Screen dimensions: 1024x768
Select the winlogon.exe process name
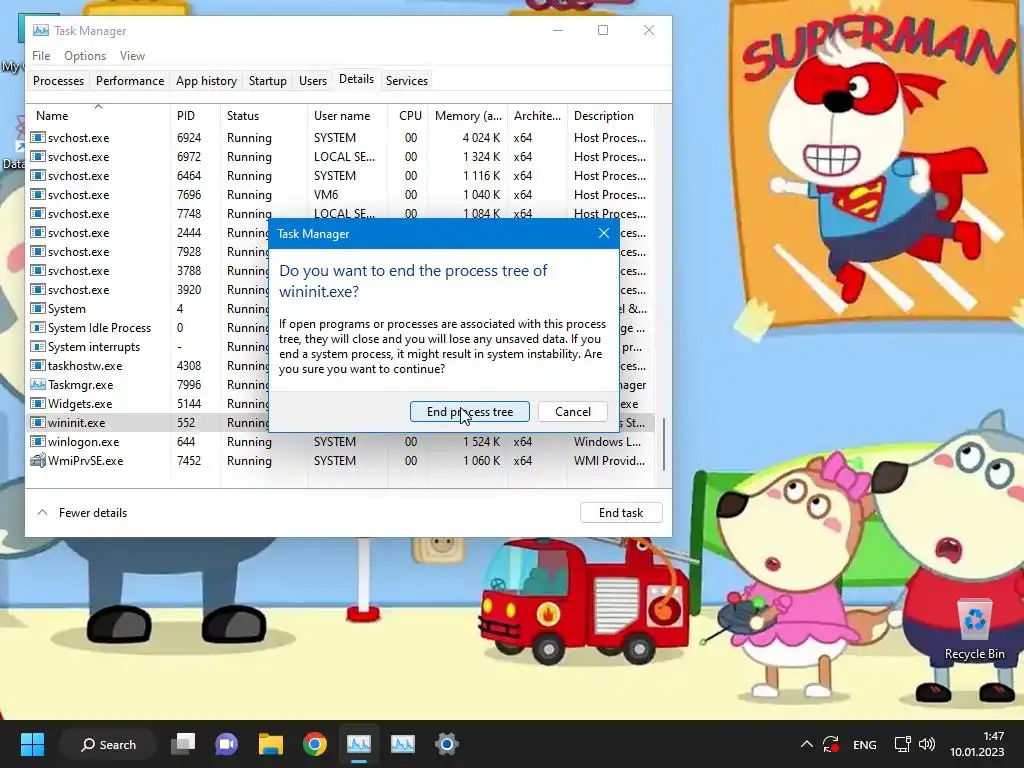[x=84, y=441]
